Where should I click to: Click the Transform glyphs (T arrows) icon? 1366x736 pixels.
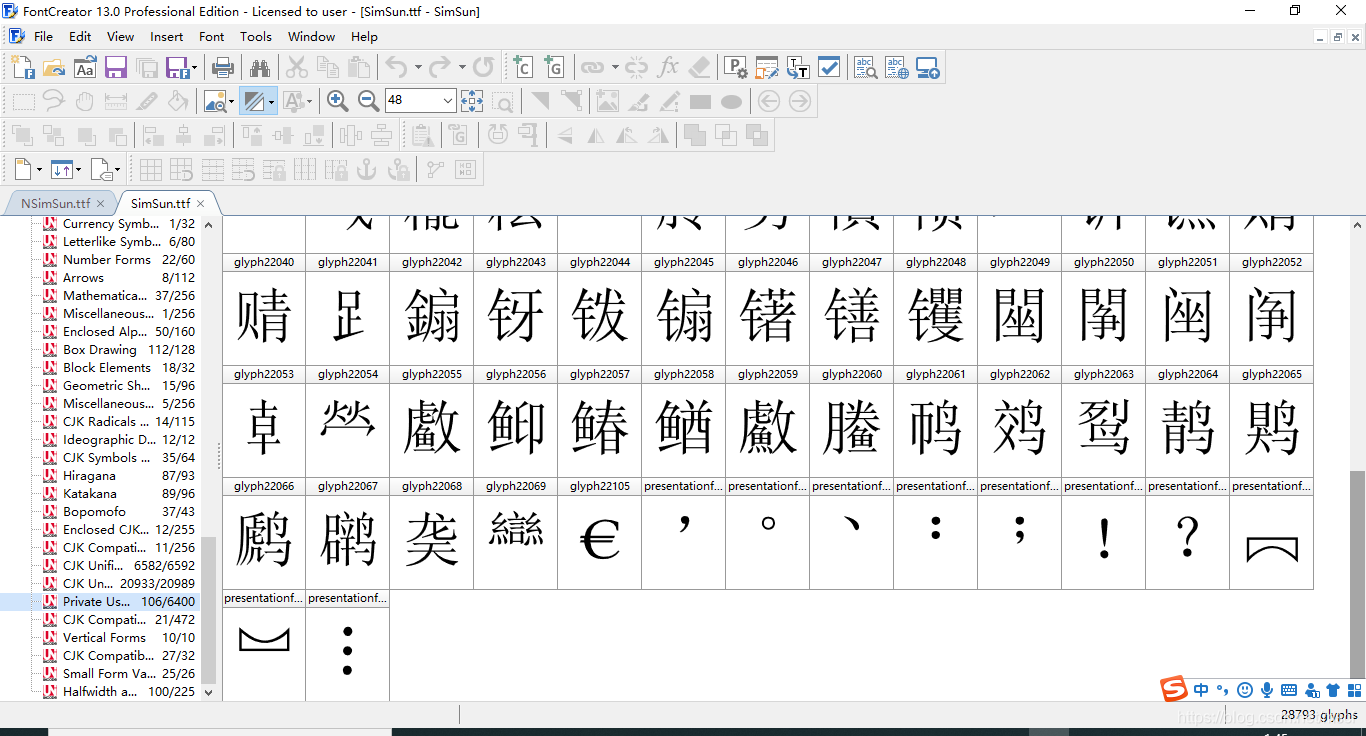798,68
